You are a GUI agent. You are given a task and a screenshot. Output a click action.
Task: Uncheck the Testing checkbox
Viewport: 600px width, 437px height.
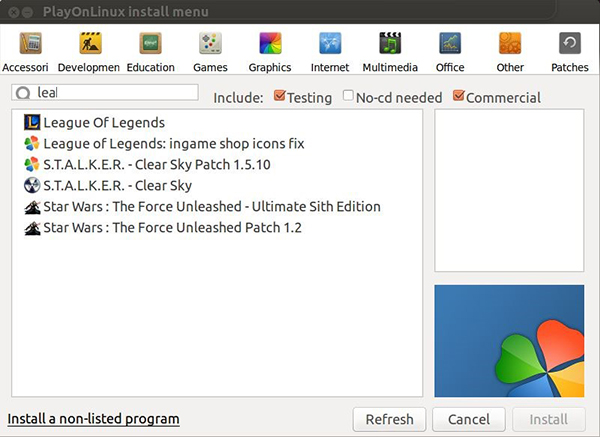[280, 95]
